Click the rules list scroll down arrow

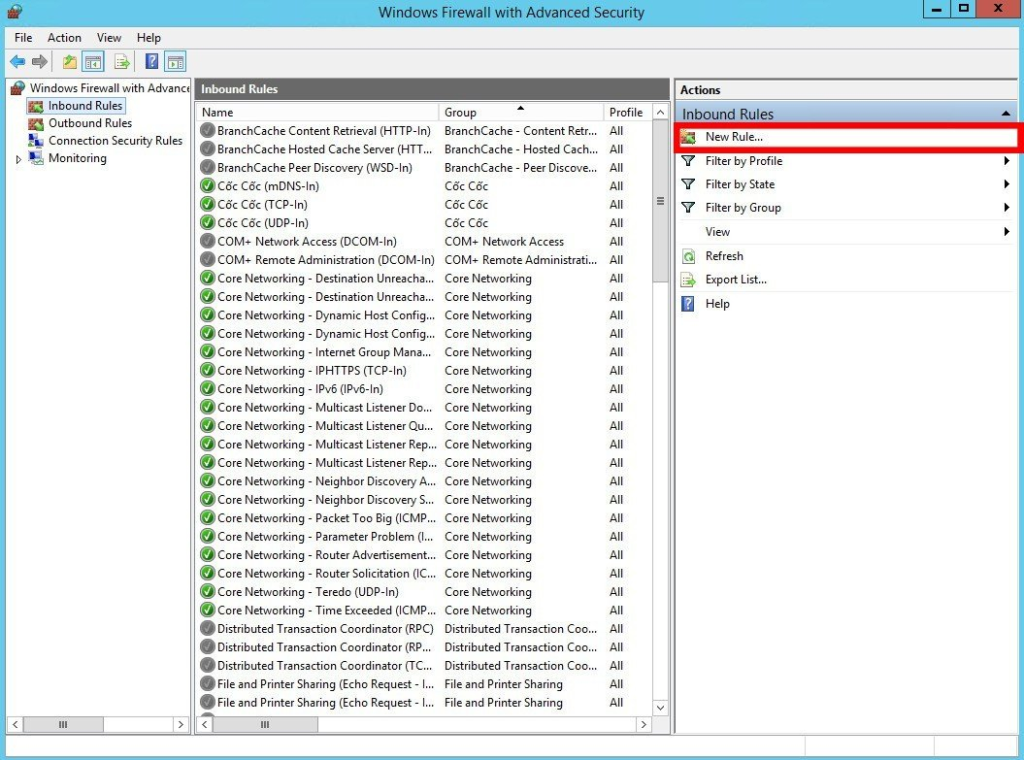(660, 707)
